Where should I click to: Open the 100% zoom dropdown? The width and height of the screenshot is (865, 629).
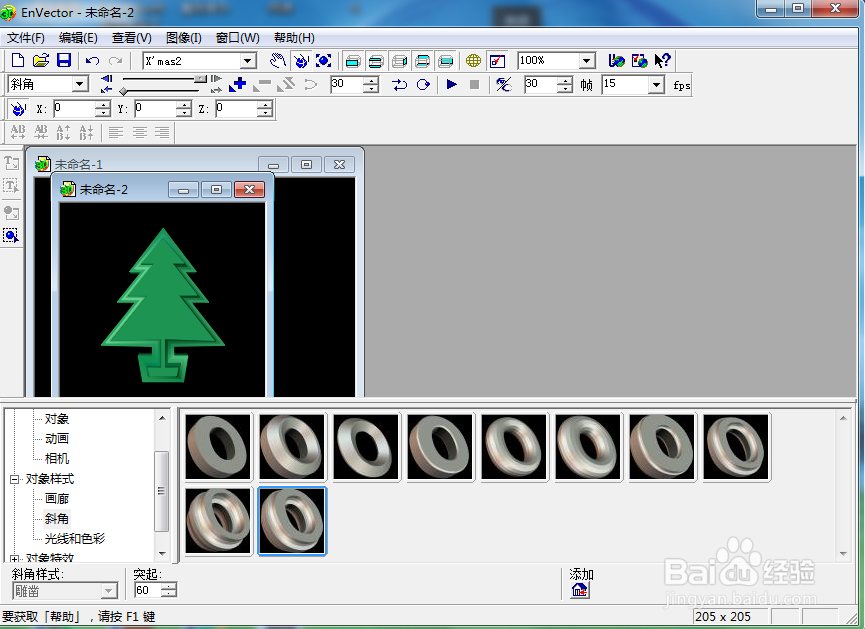click(x=587, y=60)
